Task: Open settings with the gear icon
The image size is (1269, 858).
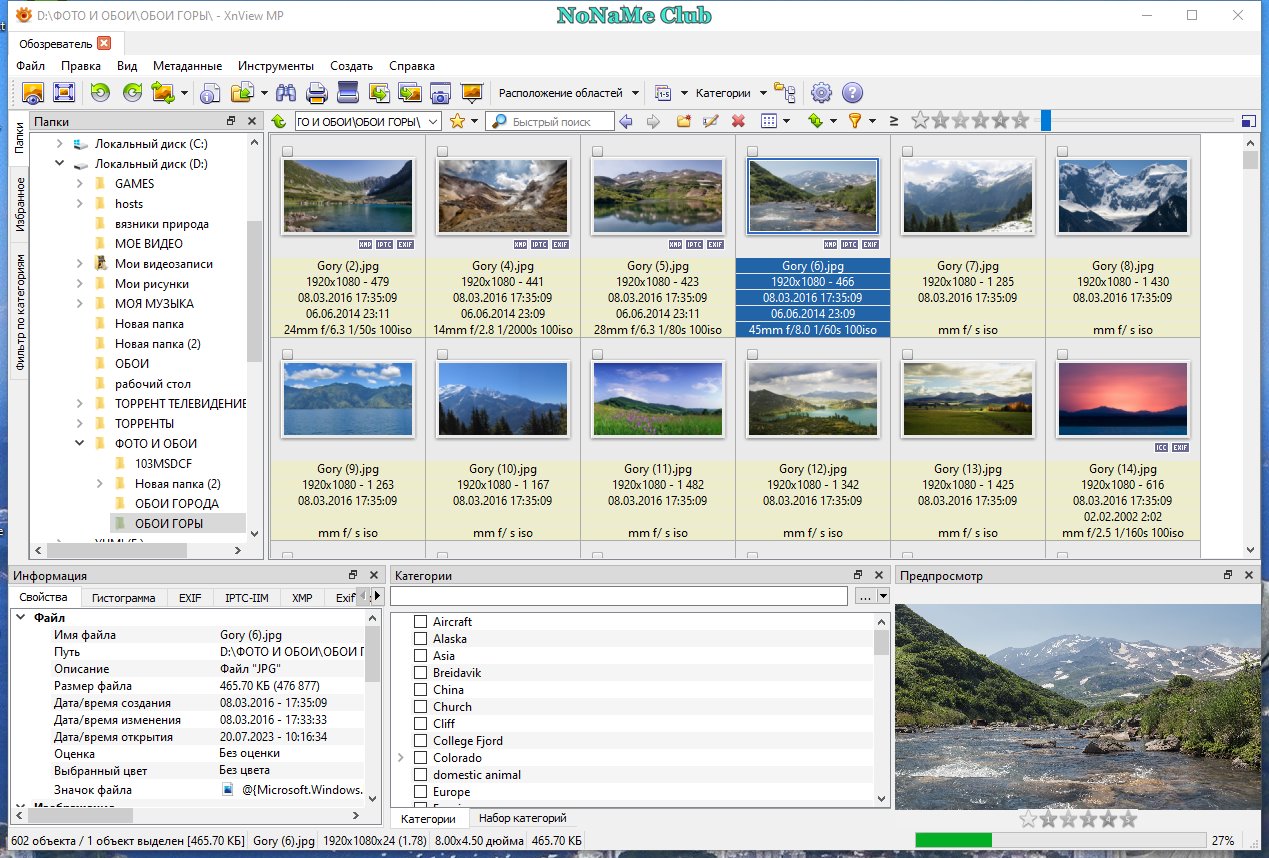Action: 821,93
